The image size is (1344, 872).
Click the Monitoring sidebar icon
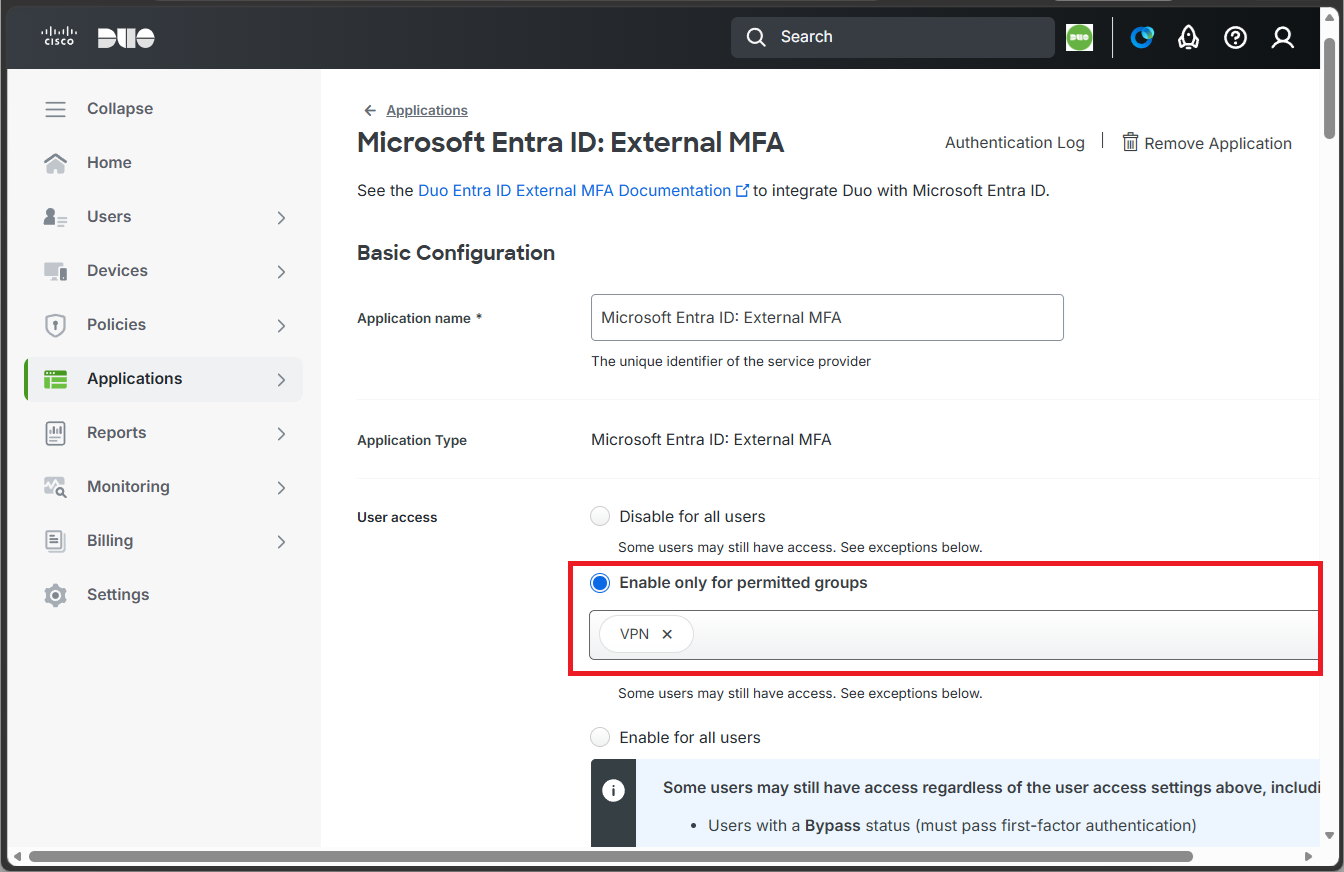(56, 487)
